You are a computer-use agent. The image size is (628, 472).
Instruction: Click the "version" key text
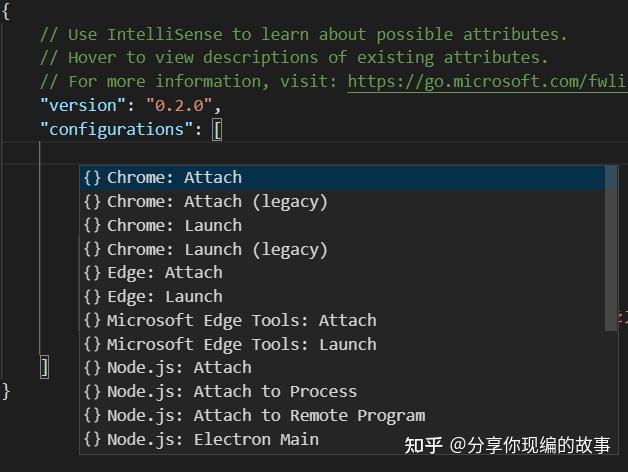click(x=82, y=105)
